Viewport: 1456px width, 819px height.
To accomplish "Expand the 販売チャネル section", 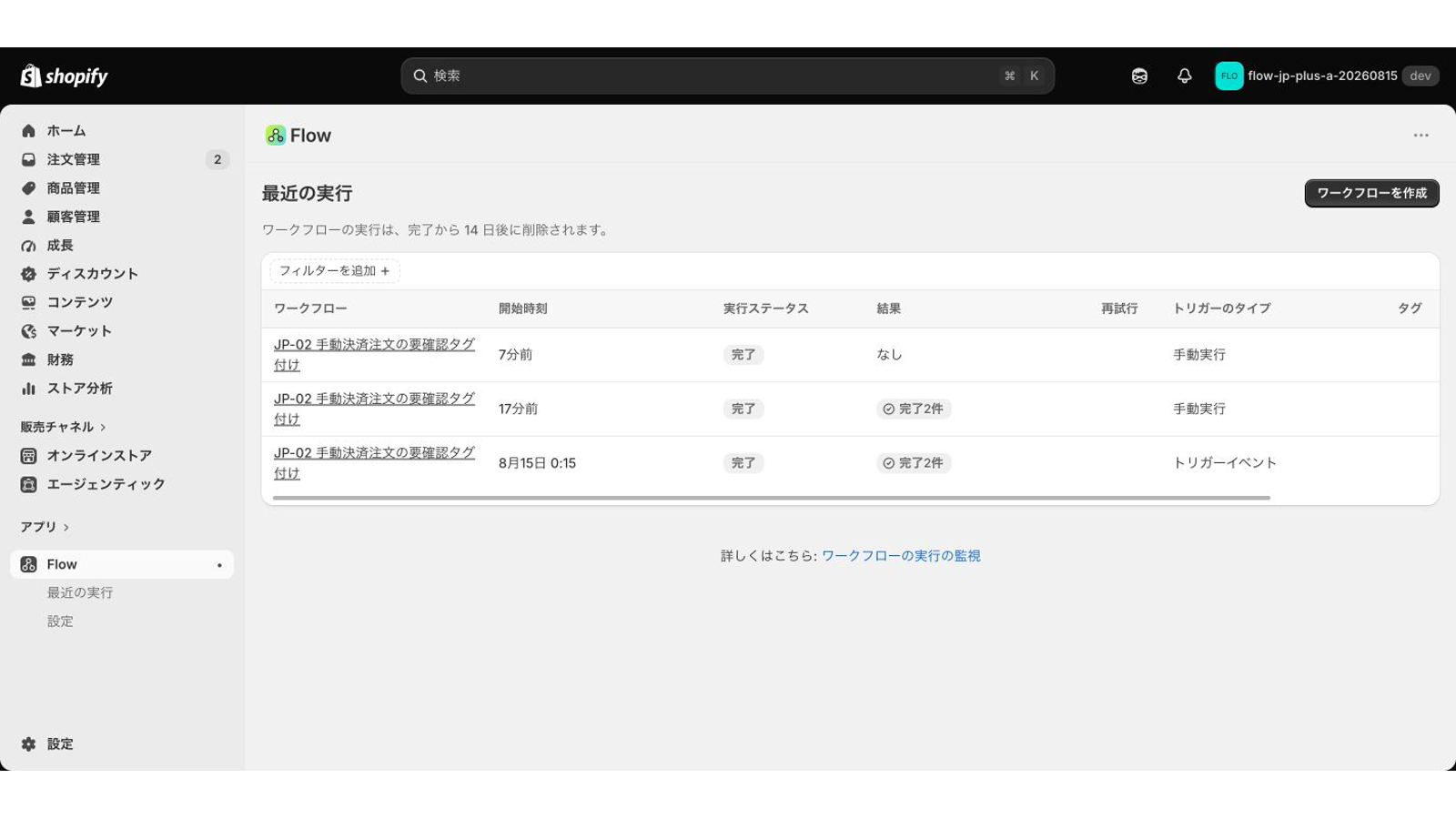I will click(64, 427).
